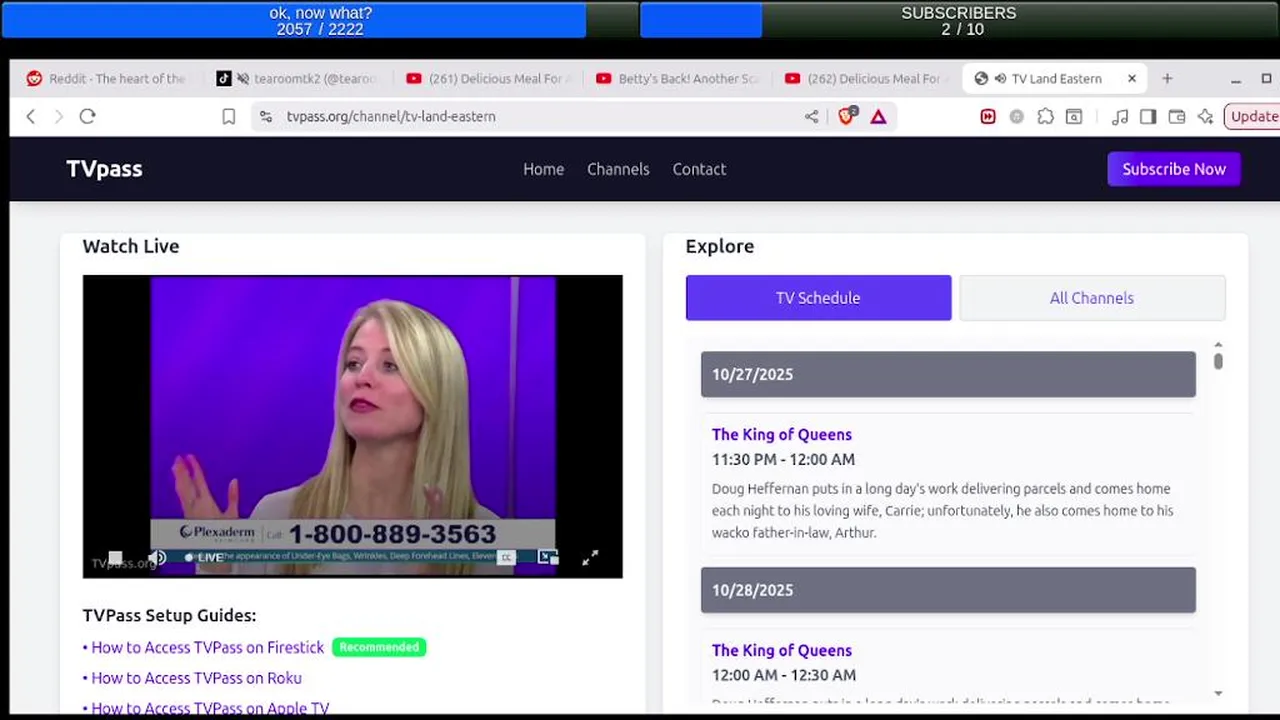Viewport: 1280px width, 720px height.
Task: Click the 10/28/2025 date header
Action: 948,590
